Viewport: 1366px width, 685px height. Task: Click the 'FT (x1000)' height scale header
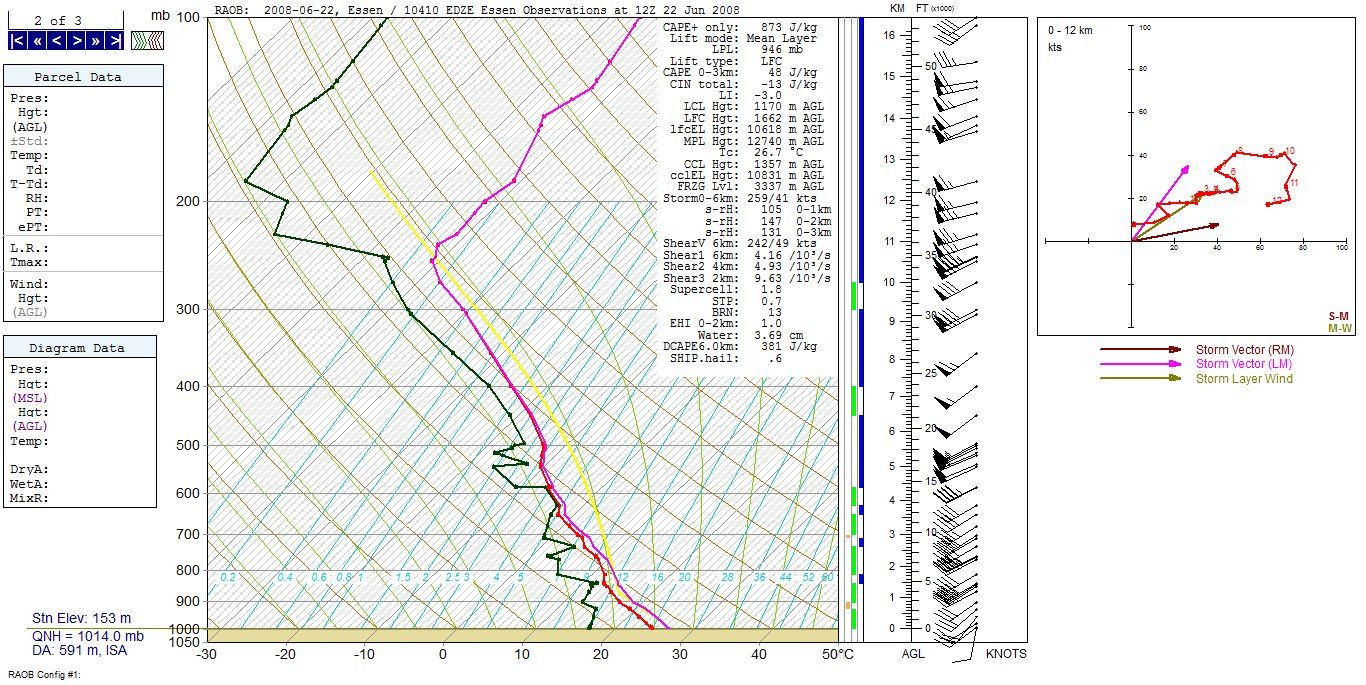(x=935, y=7)
